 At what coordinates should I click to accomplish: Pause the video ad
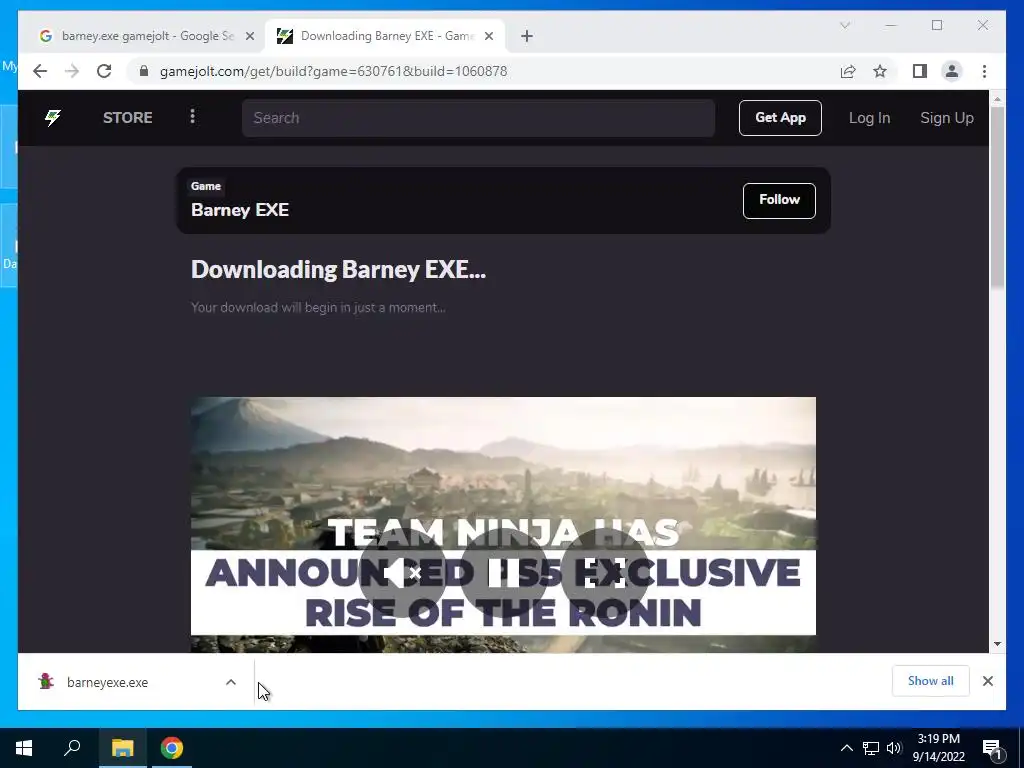(x=503, y=573)
